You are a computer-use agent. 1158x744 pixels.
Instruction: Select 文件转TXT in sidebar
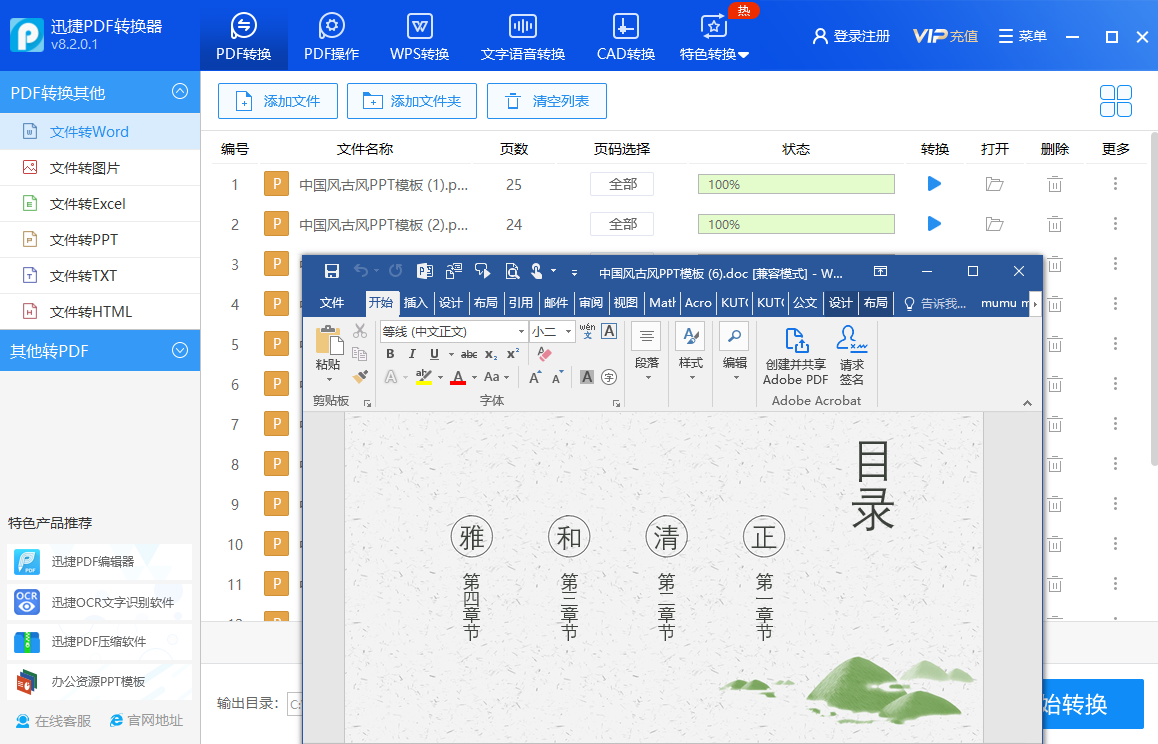[x=100, y=276]
